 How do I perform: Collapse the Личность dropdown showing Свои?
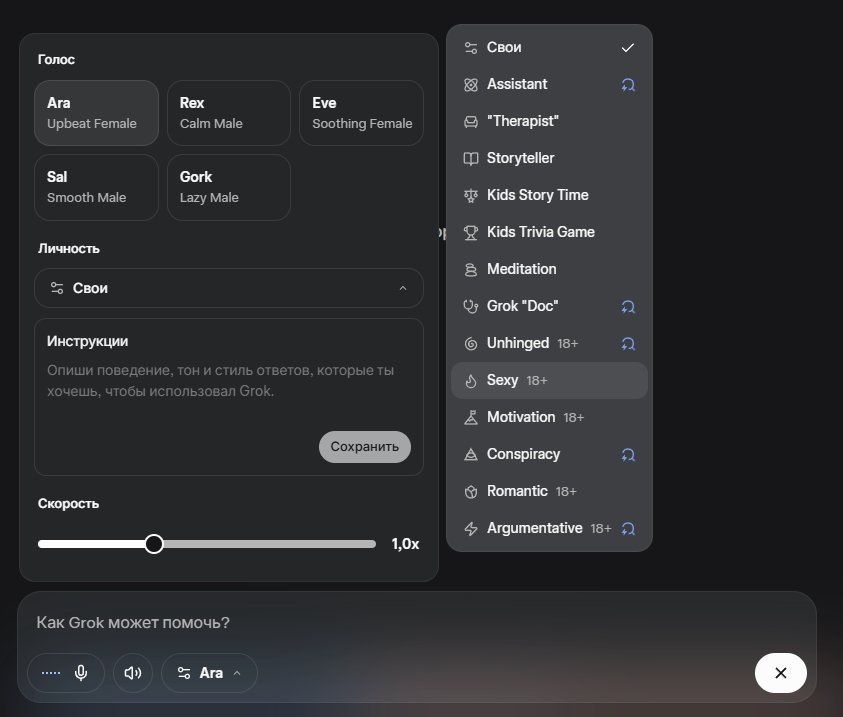(229, 288)
